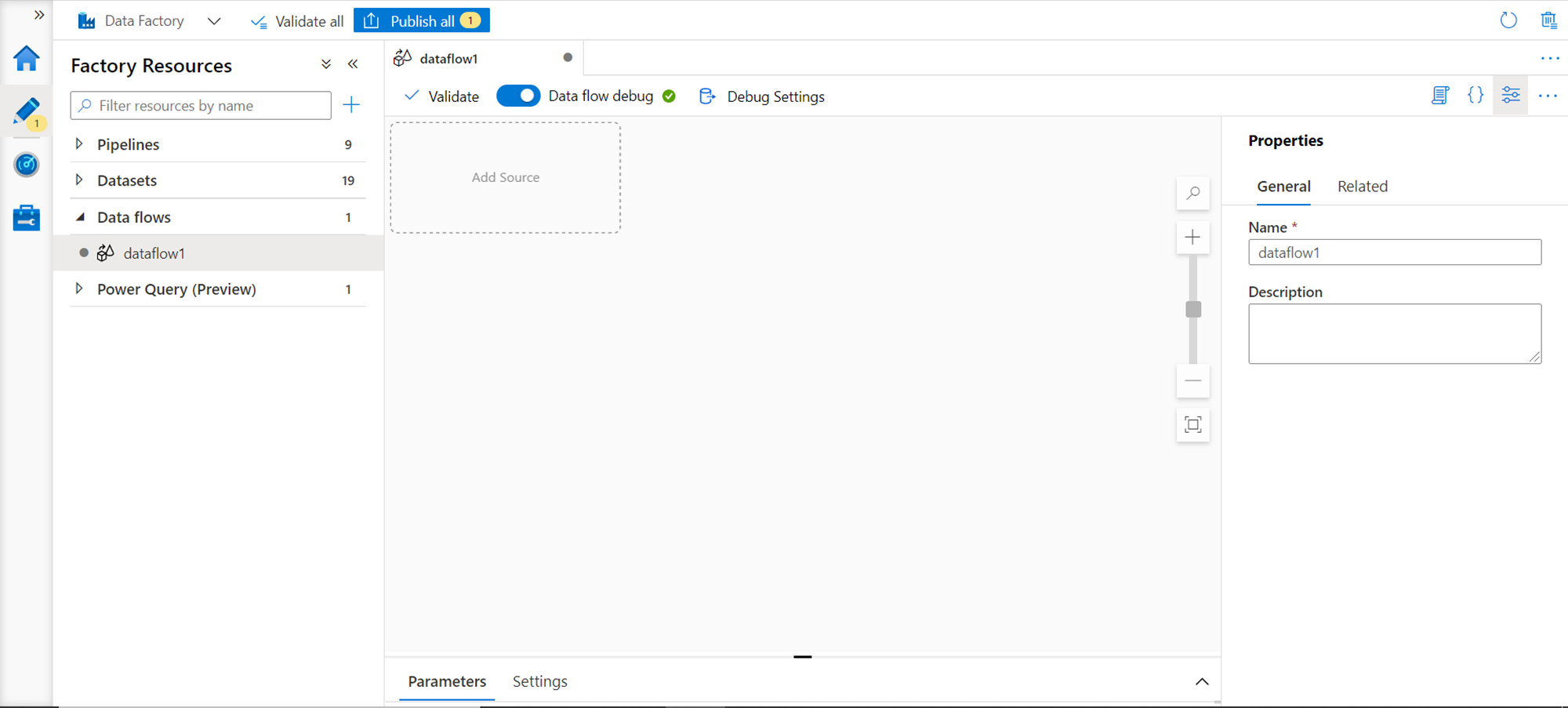Zoom in on the canvas
Viewport: 1568px width, 708px height.
[x=1193, y=237]
